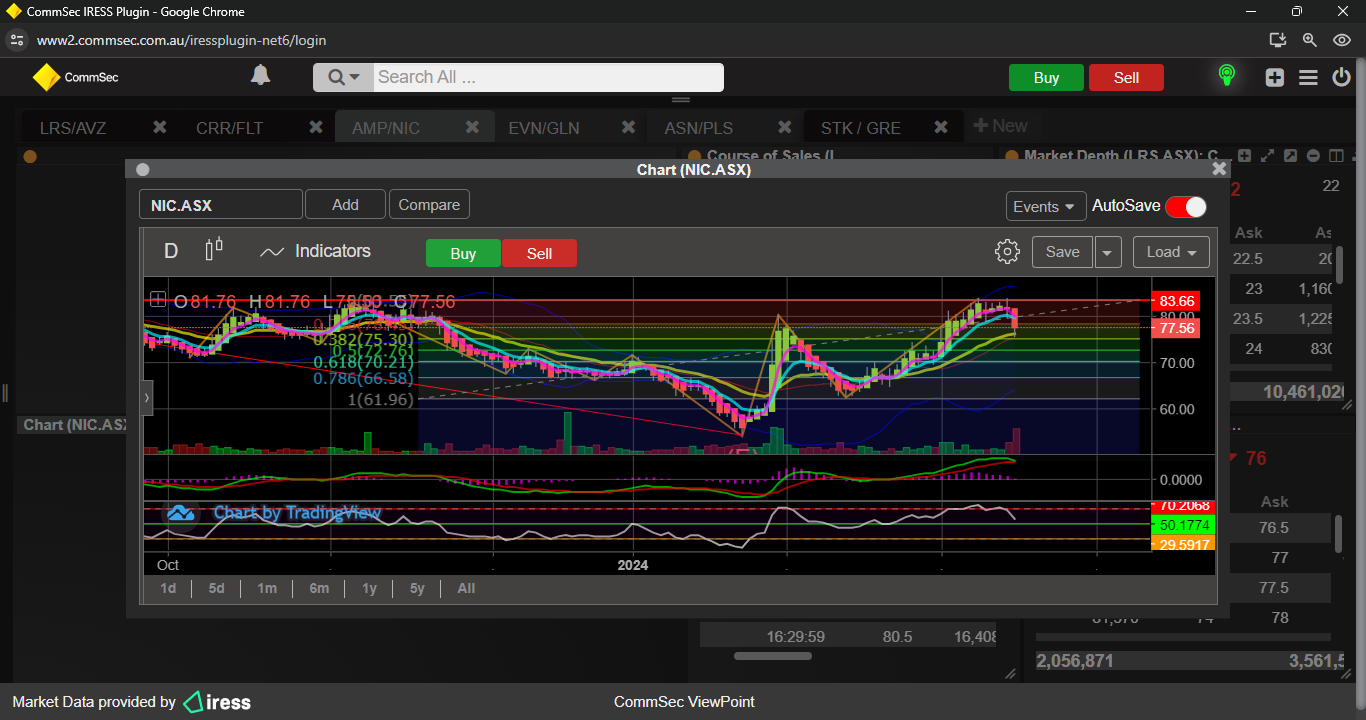Viewport: 1366px width, 720px height.
Task: Toggle the AutoSave switch
Action: [1186, 206]
